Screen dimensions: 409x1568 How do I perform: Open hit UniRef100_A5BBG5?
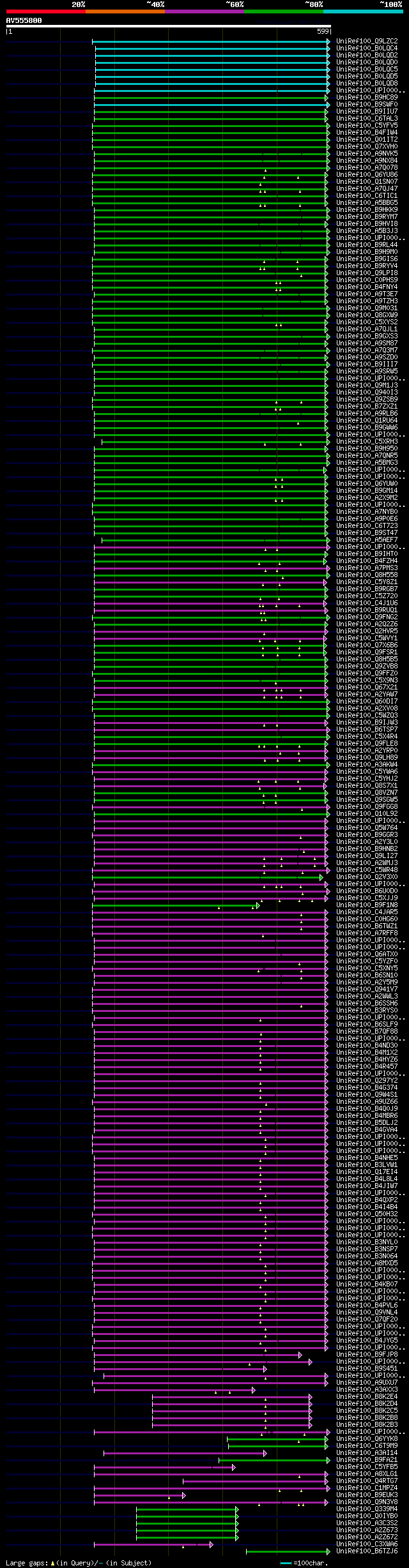coord(367,203)
